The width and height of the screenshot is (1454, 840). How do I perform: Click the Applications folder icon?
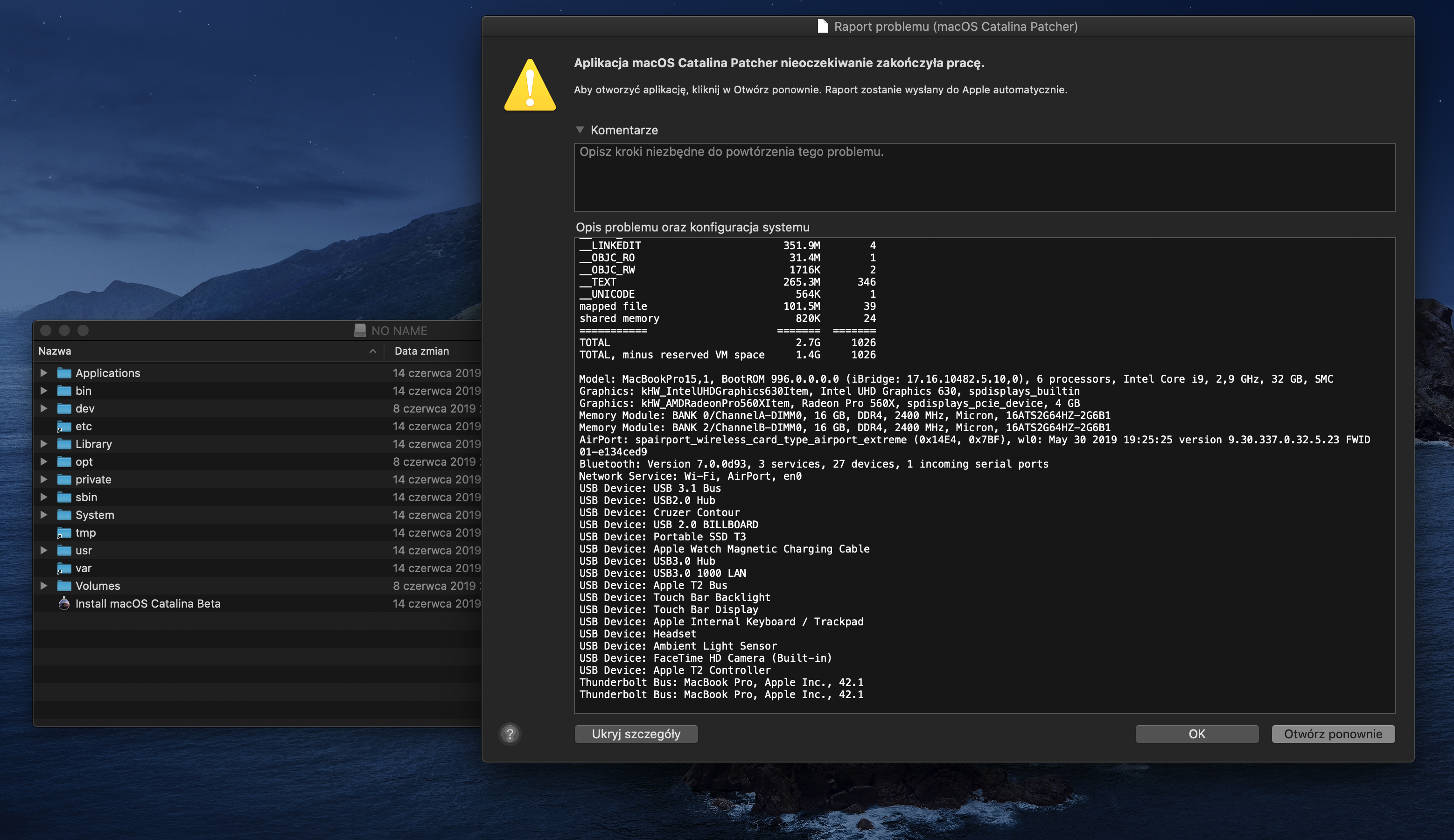[64, 373]
